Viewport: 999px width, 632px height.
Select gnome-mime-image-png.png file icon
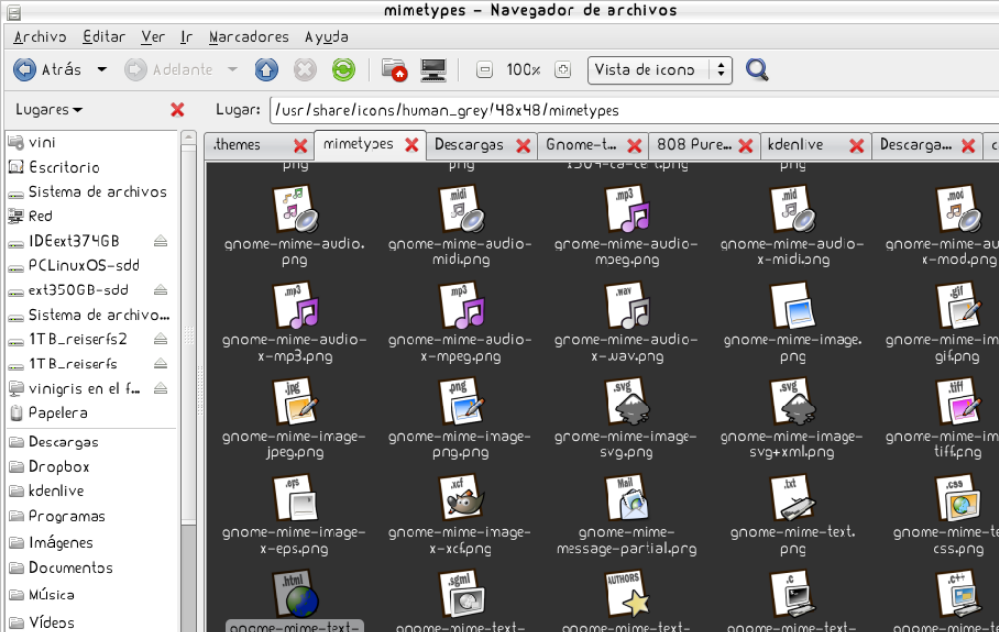[x=461, y=401]
